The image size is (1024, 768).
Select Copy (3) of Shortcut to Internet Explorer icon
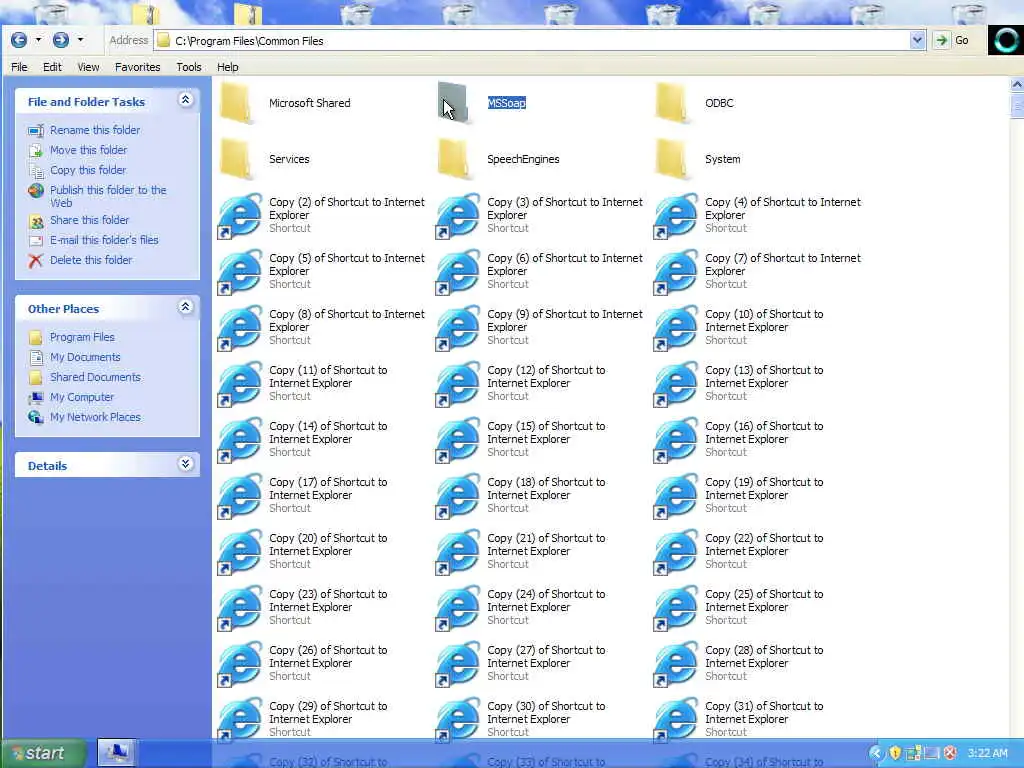[x=458, y=216]
